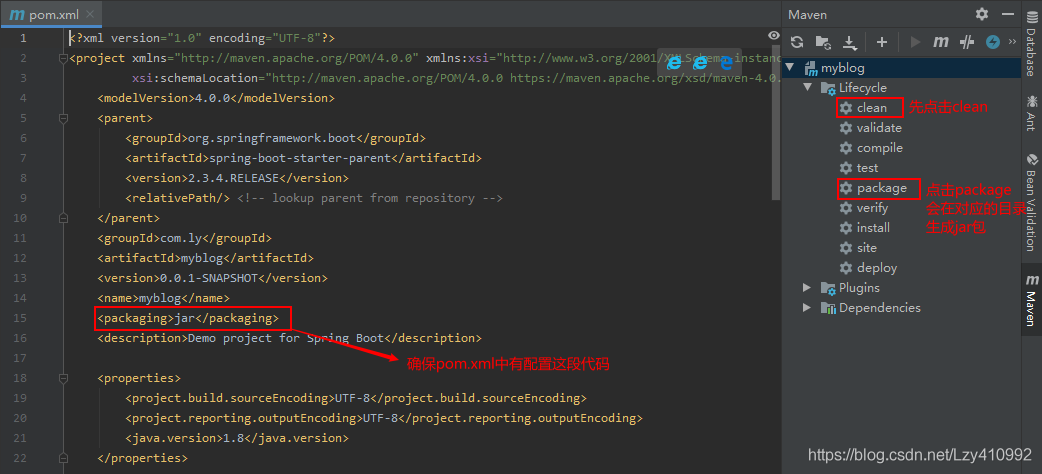
Task: Fold the parent block on line 5
Action: 63,118
